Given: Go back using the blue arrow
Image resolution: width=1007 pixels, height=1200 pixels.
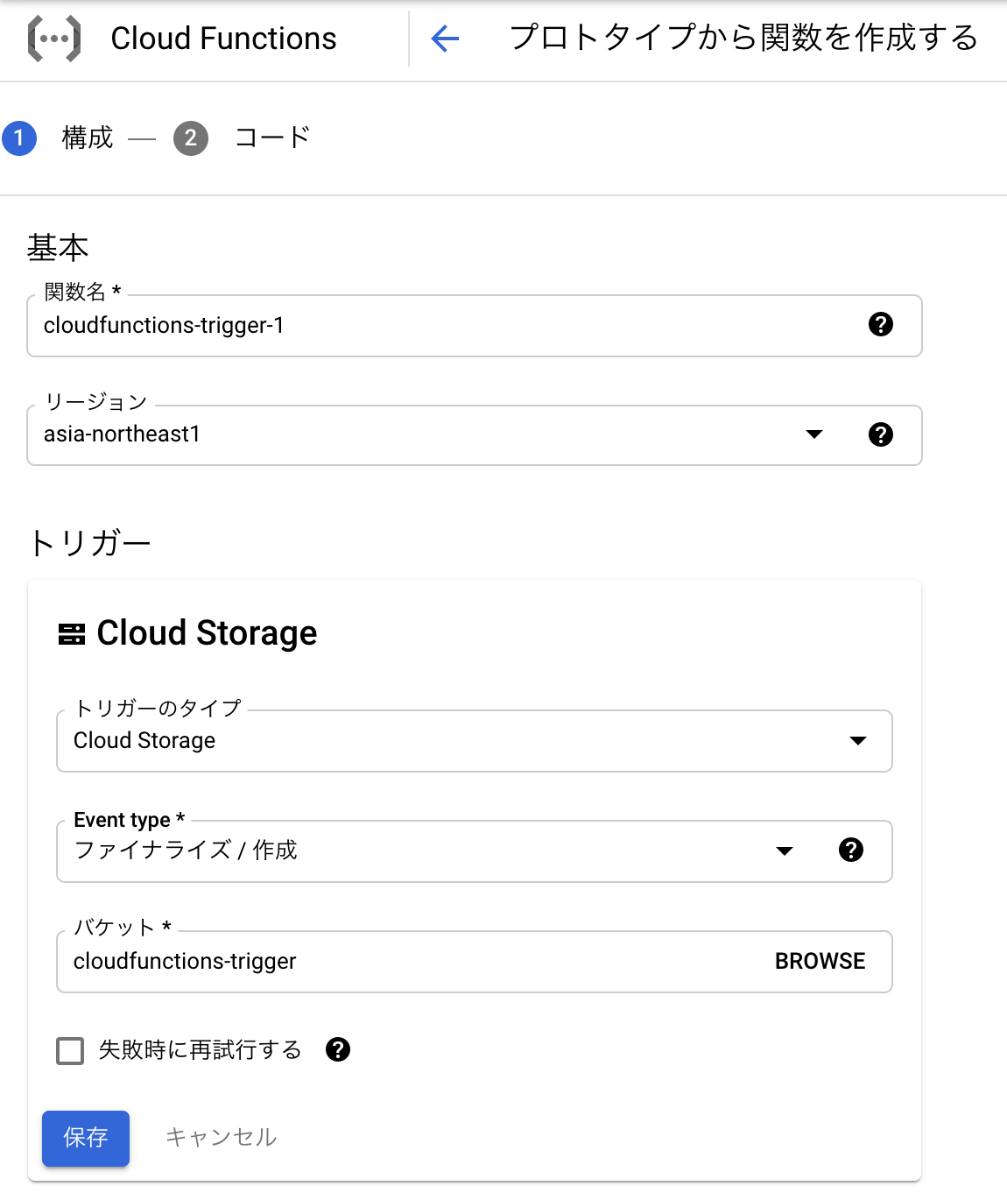Looking at the screenshot, I should point(444,39).
